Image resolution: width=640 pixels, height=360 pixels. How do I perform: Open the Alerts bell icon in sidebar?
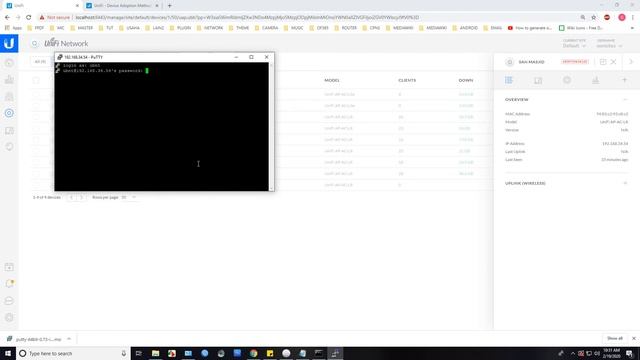[x=9, y=284]
